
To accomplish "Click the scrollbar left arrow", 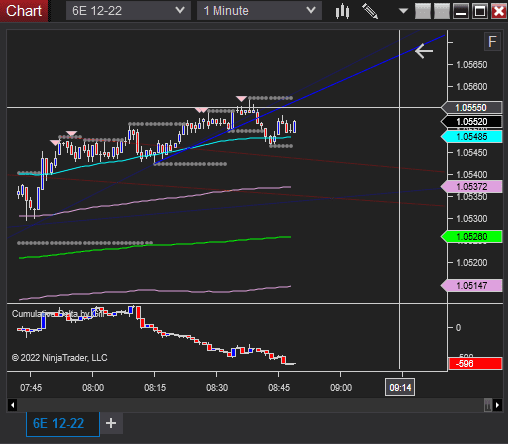I will point(12,405).
